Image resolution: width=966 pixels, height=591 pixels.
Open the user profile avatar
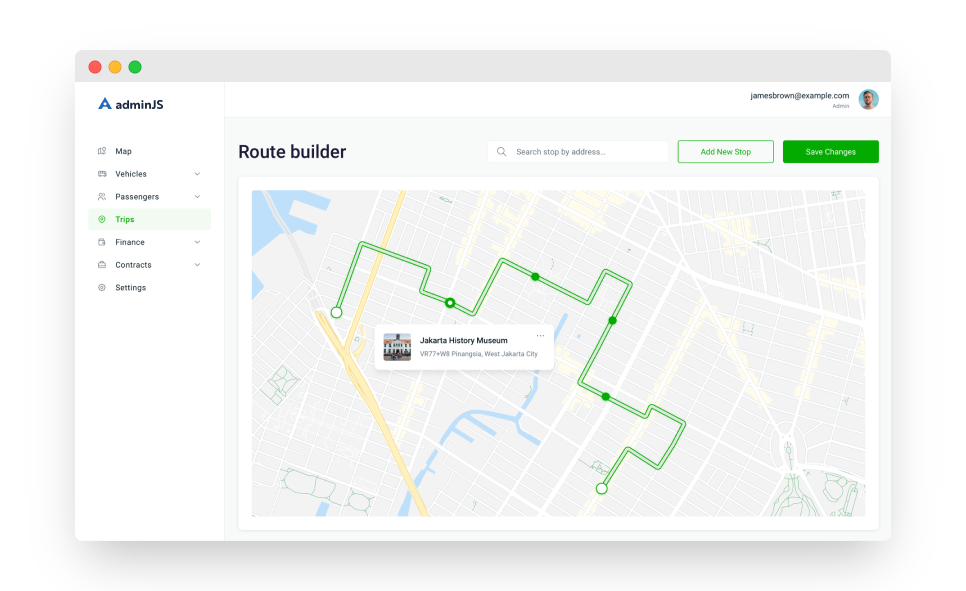tap(868, 99)
